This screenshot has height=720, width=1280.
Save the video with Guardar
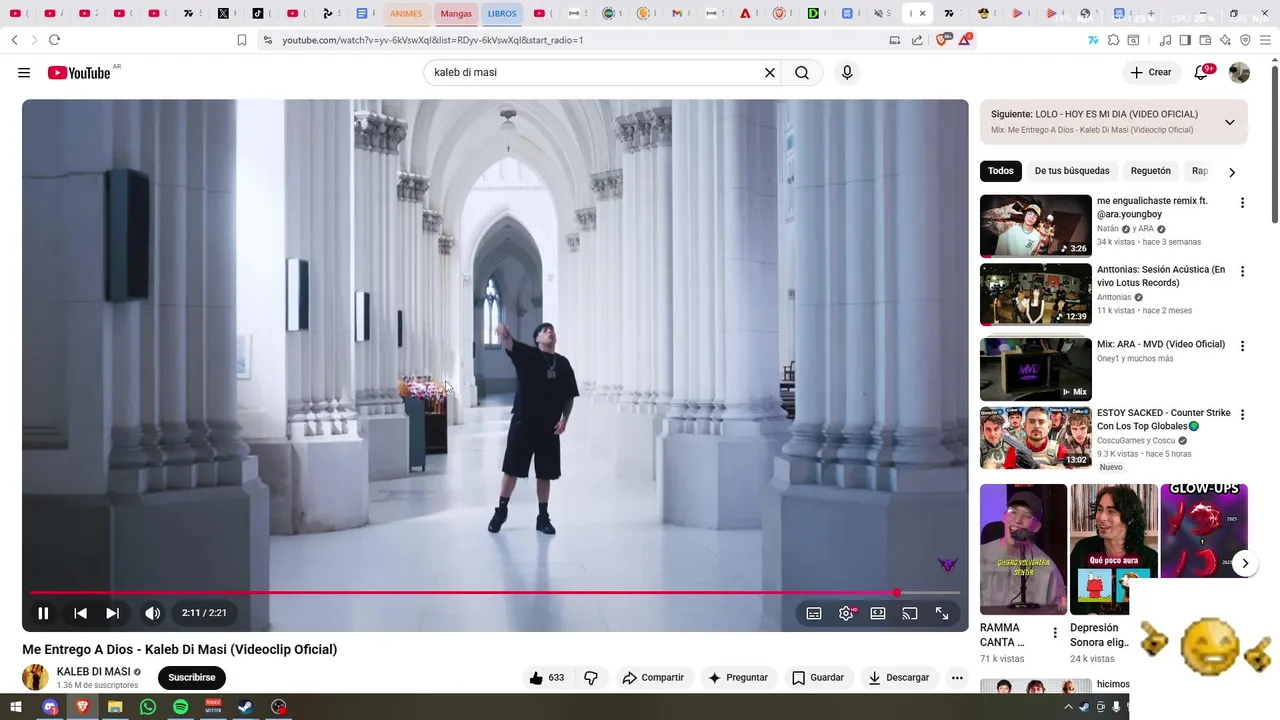click(x=818, y=677)
